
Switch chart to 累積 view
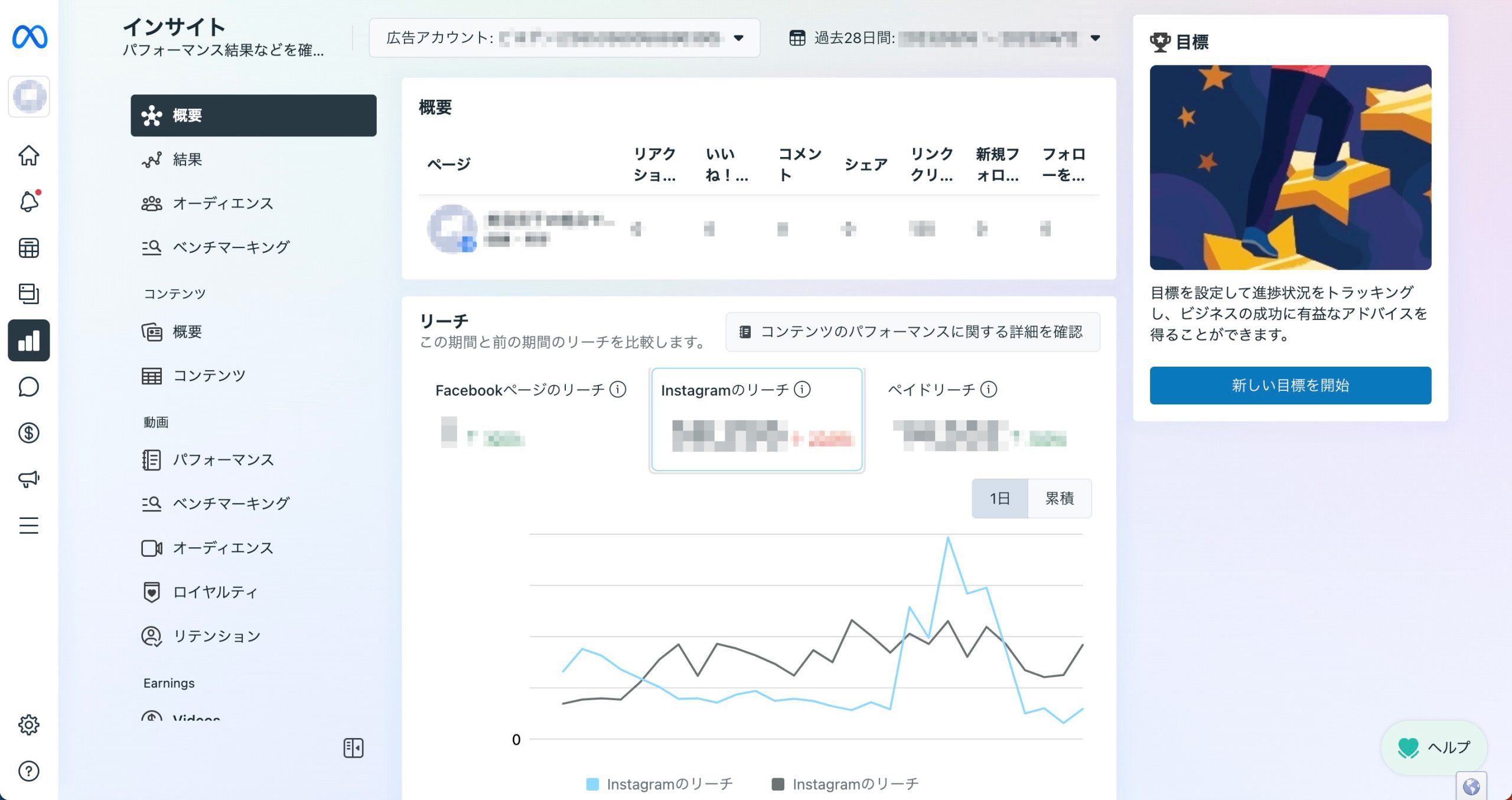pyautogui.click(x=1060, y=498)
